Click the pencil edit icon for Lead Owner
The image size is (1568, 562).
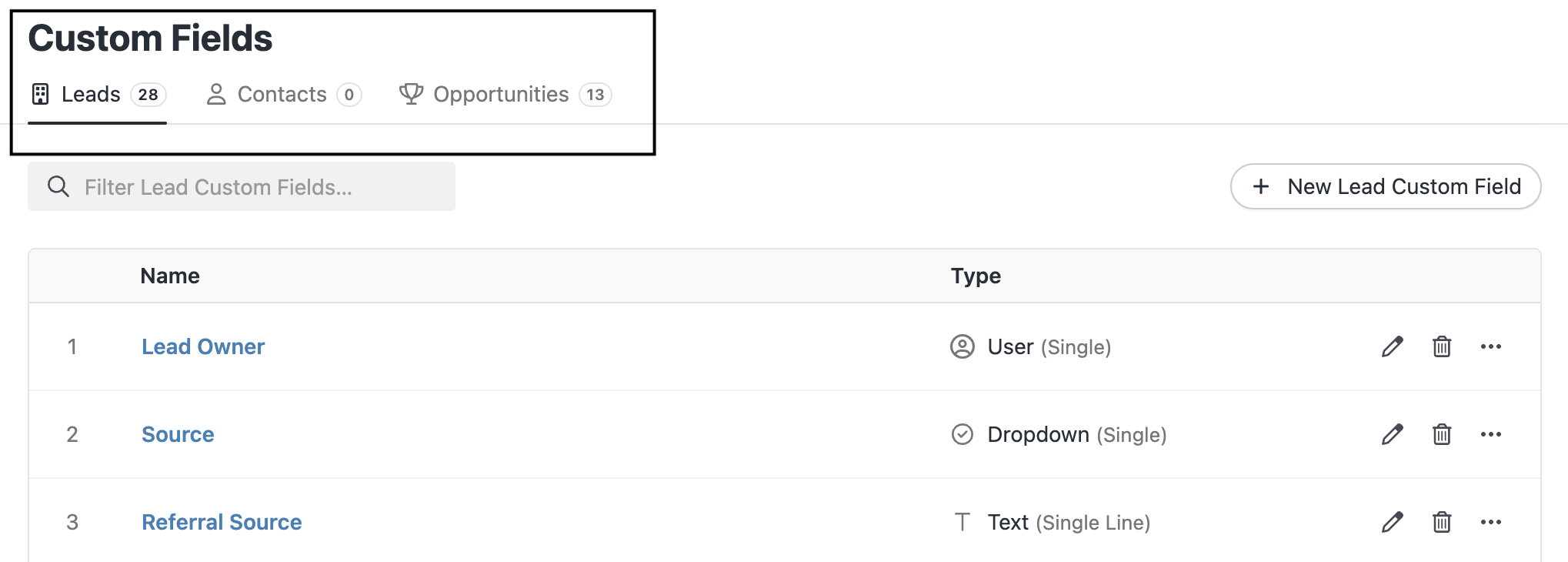tap(1392, 346)
